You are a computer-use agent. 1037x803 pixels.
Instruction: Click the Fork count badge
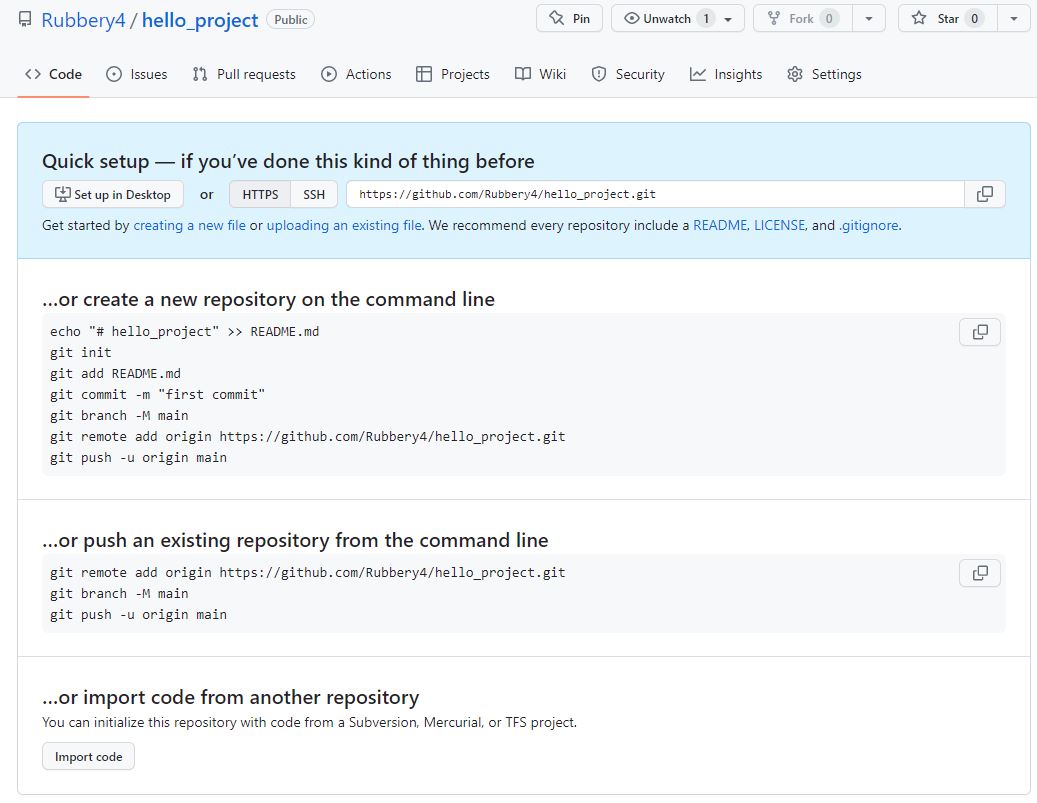(x=829, y=19)
